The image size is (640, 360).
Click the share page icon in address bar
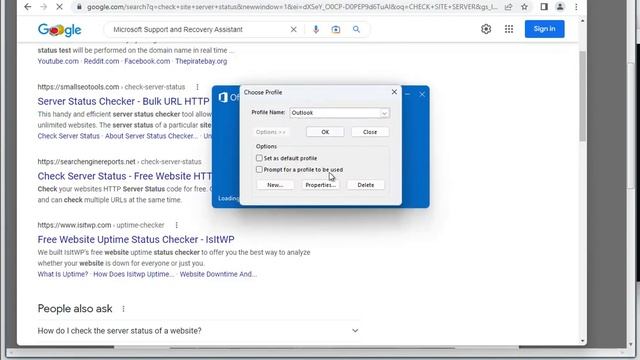click(509, 7)
